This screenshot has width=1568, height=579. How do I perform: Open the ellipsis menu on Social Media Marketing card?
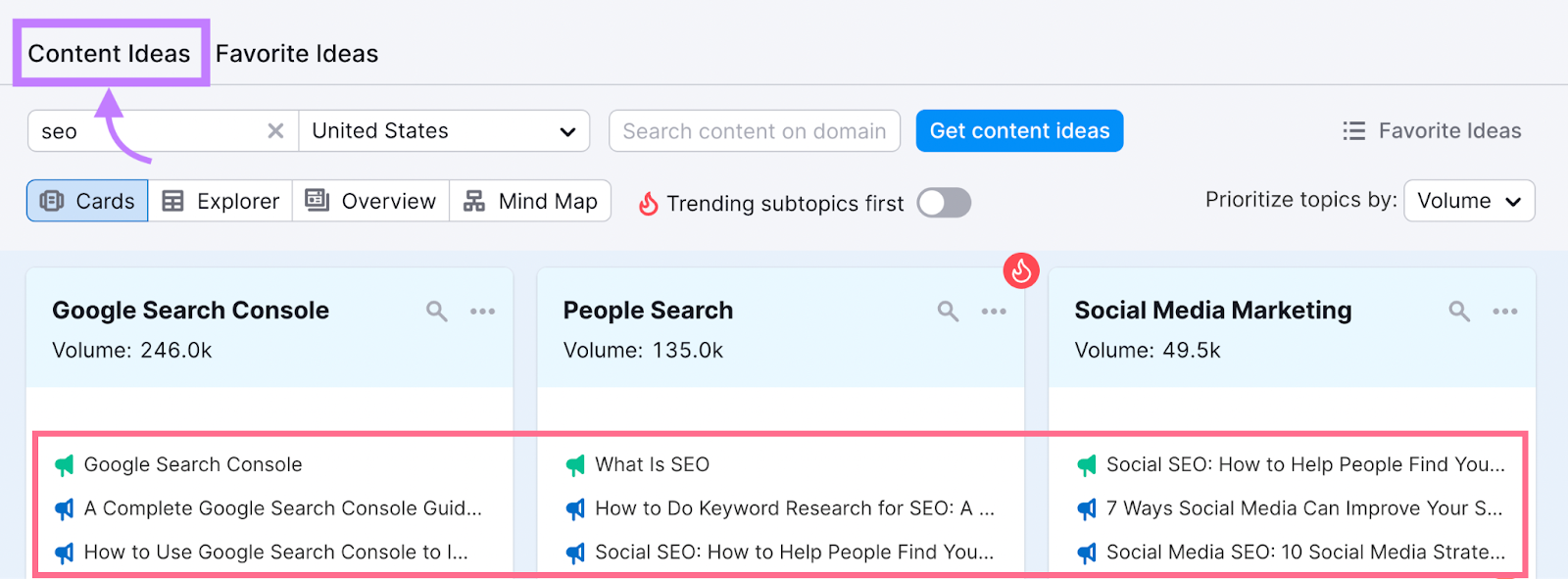tap(1506, 311)
